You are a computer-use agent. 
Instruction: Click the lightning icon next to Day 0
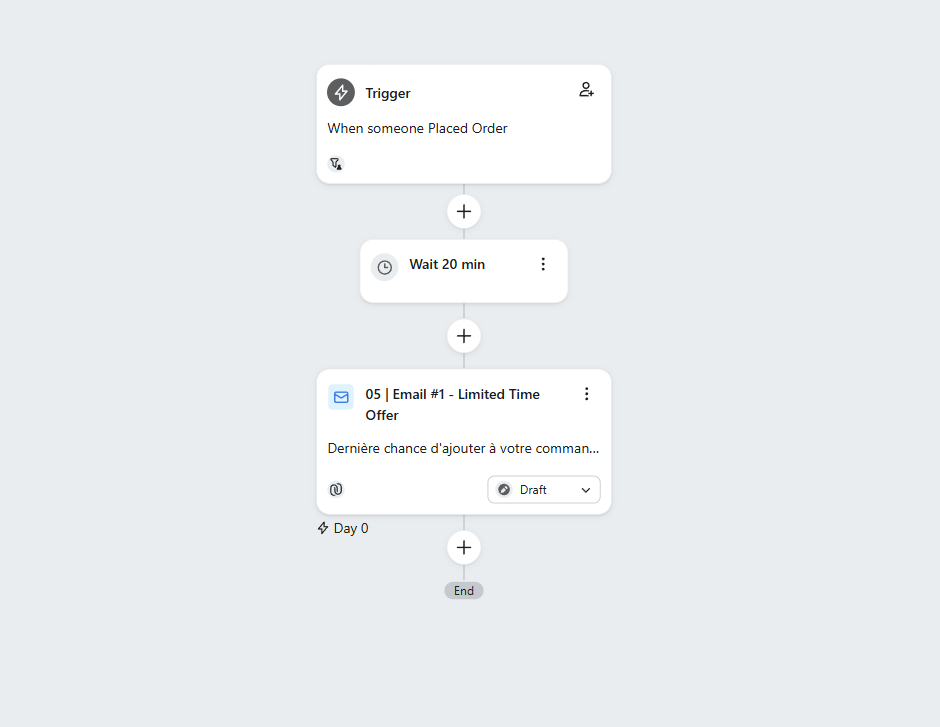[x=323, y=528]
